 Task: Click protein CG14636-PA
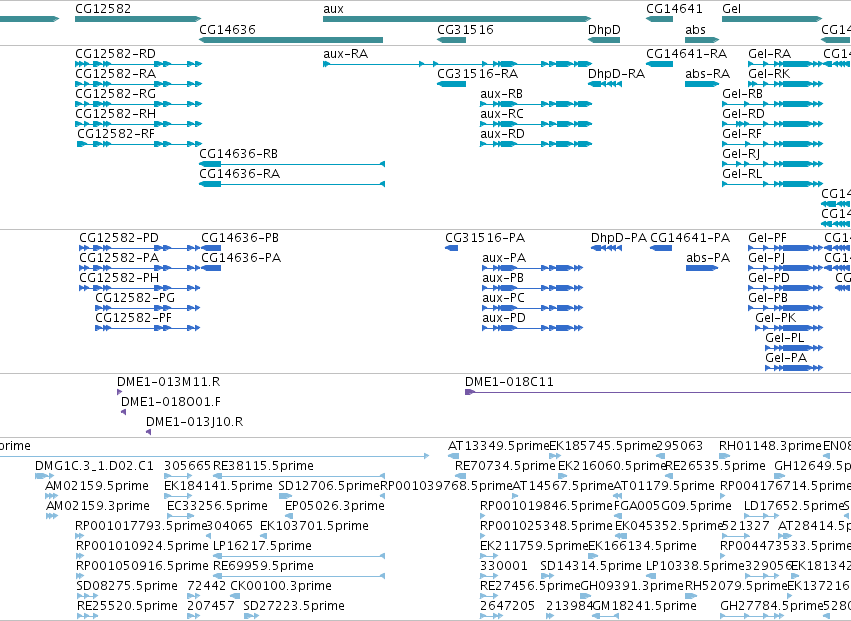coord(211,268)
